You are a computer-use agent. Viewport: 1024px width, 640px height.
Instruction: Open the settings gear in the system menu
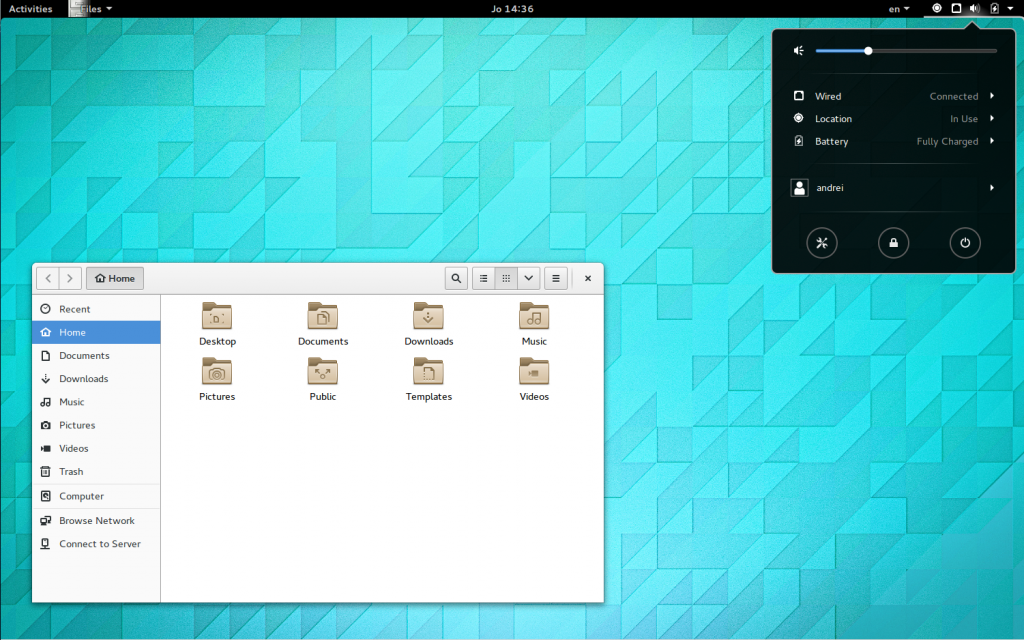click(822, 242)
